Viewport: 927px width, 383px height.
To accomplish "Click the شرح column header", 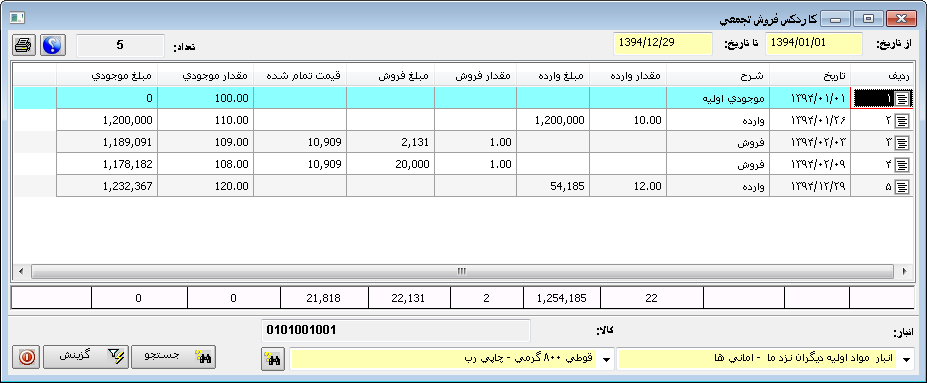I will click(x=718, y=77).
